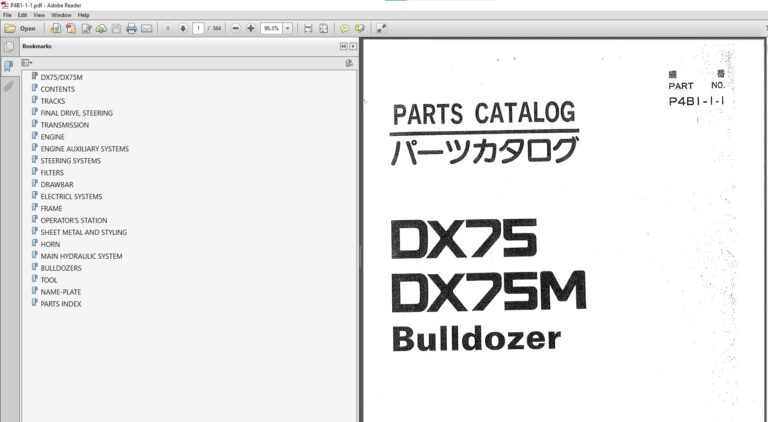
Task: Jump to the PARTS INDEX bookmark
Action: 61,304
